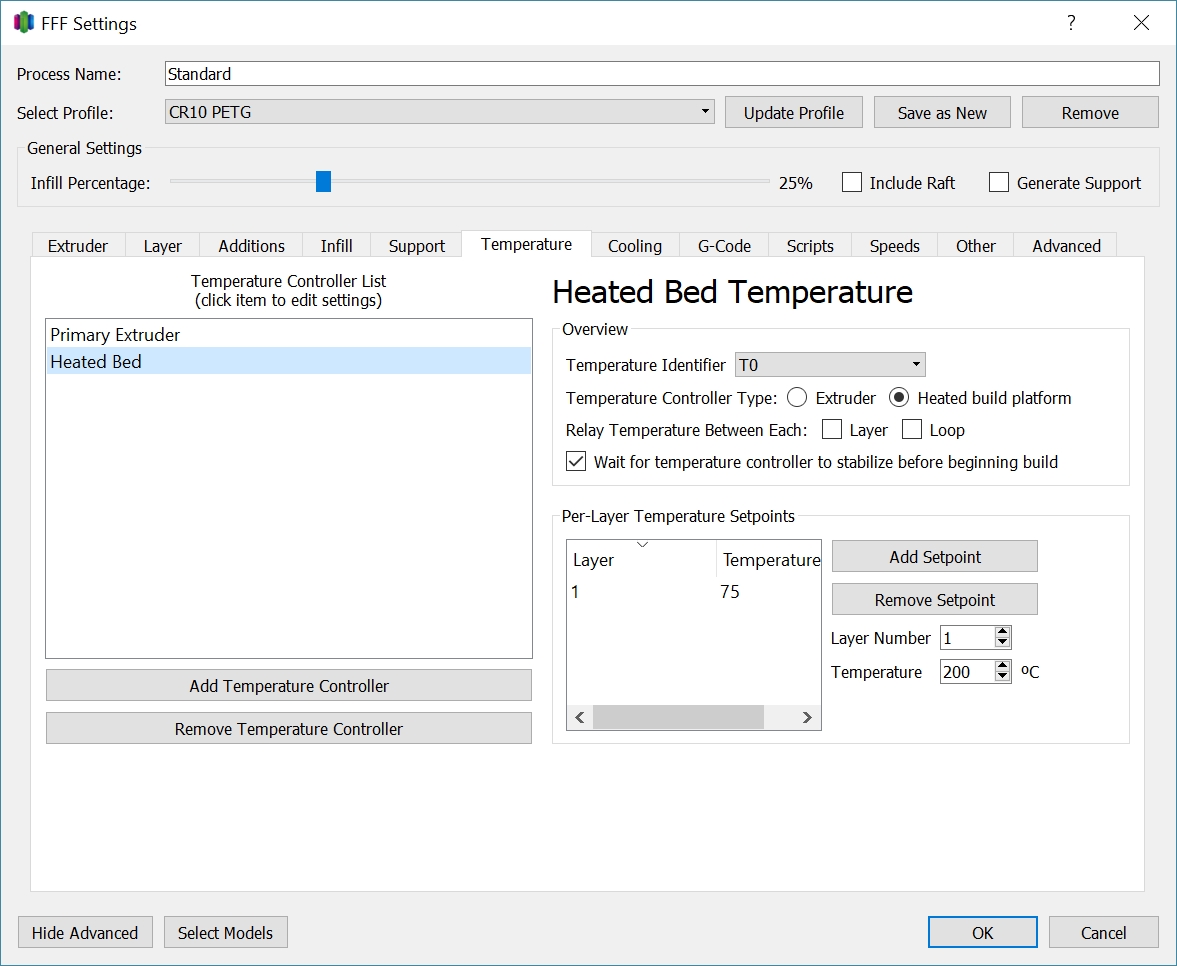Select Heated build platform radio button
Image resolution: width=1177 pixels, height=966 pixels.
(x=899, y=397)
